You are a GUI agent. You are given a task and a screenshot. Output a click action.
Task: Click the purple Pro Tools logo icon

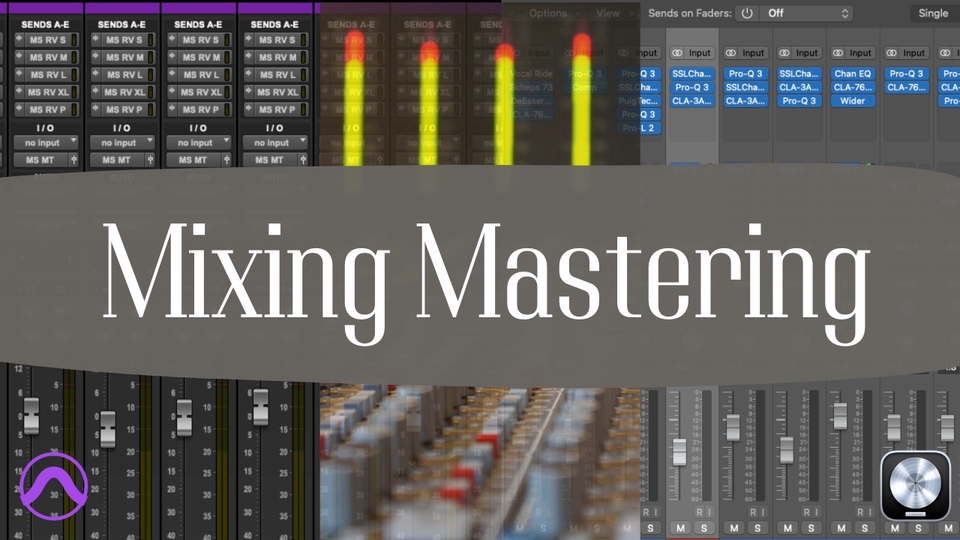point(57,485)
